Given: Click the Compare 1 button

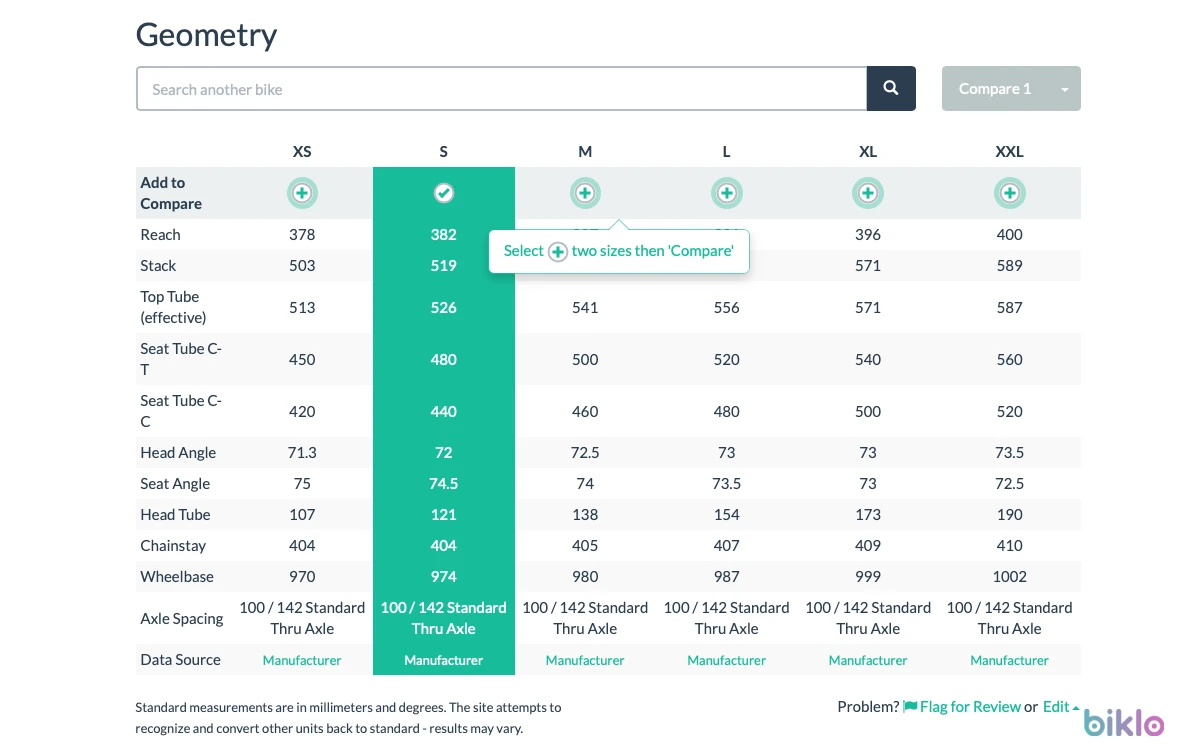Looking at the screenshot, I should [x=995, y=89].
